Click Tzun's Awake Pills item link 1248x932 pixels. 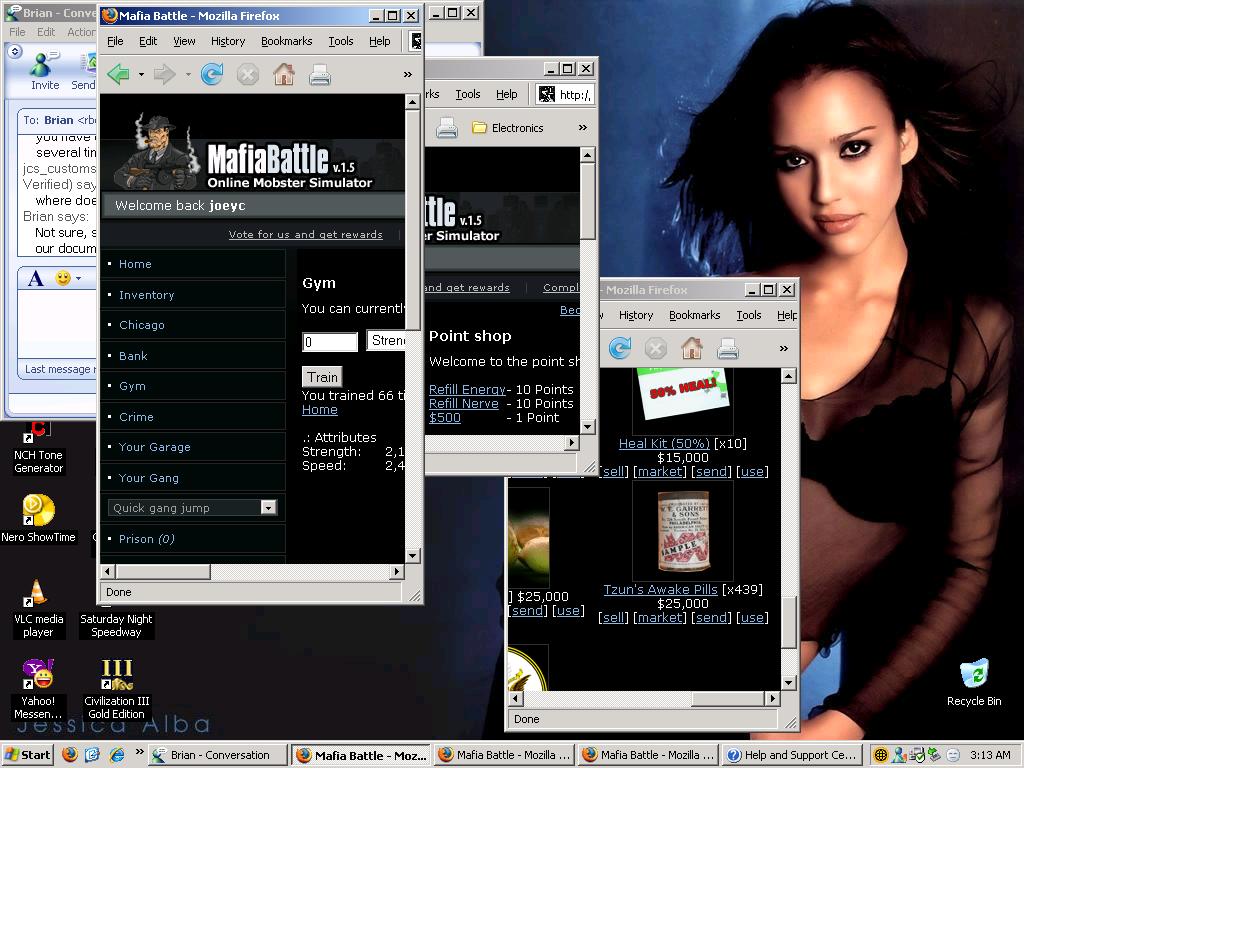660,590
